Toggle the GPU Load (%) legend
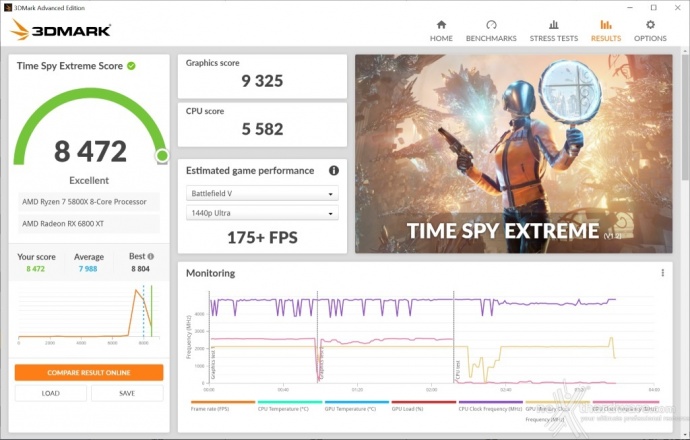This screenshot has width=690, height=440. tap(423, 406)
